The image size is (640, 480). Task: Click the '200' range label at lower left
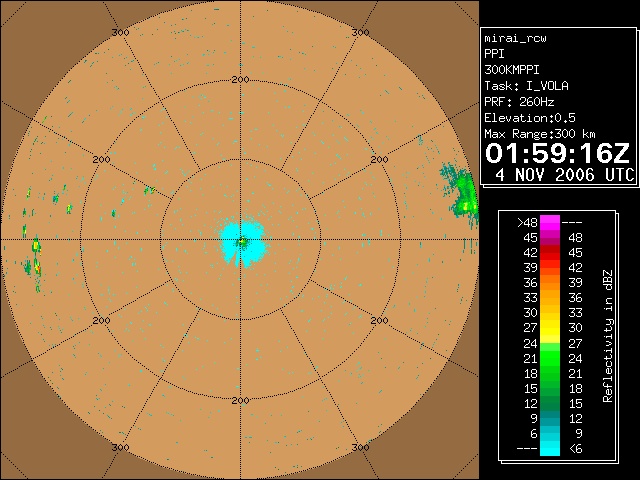coord(101,321)
